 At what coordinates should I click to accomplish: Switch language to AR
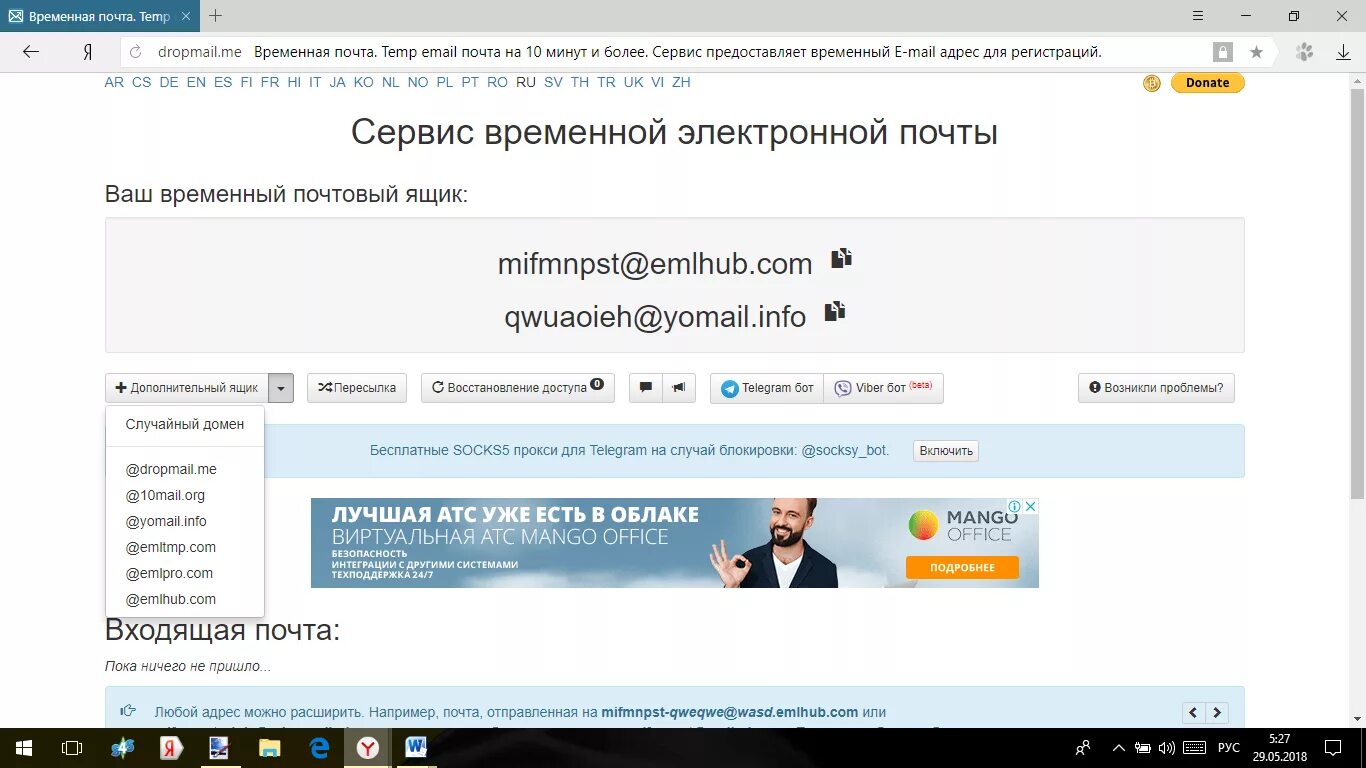click(114, 82)
